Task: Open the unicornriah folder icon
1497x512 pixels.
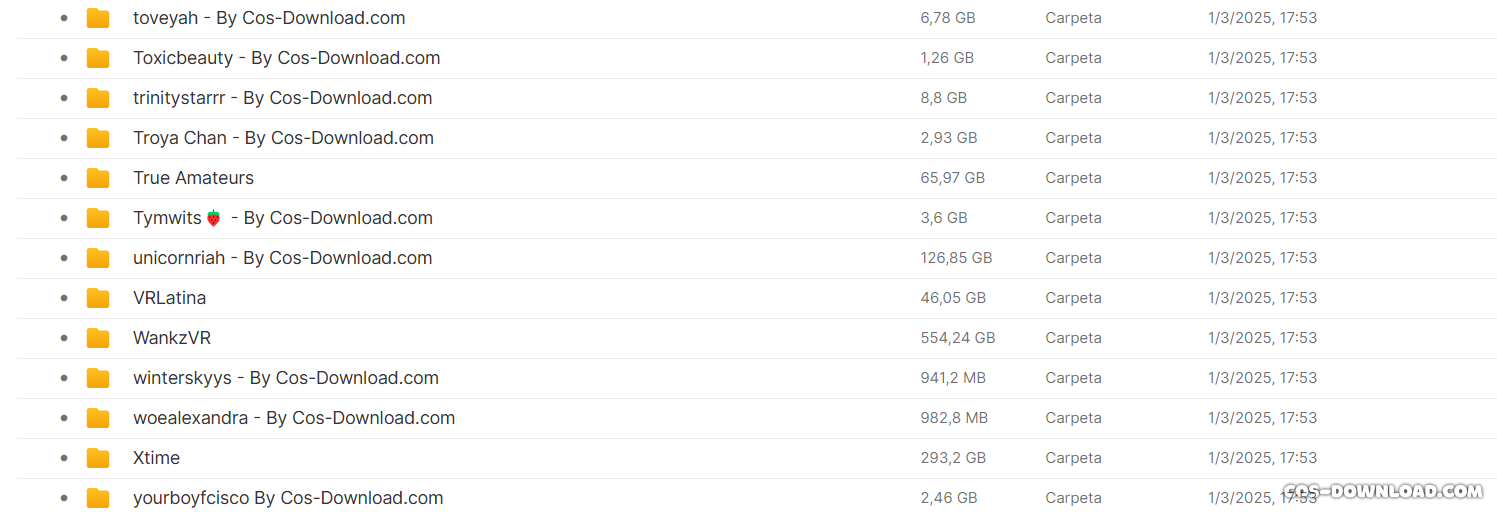Action: click(x=98, y=258)
